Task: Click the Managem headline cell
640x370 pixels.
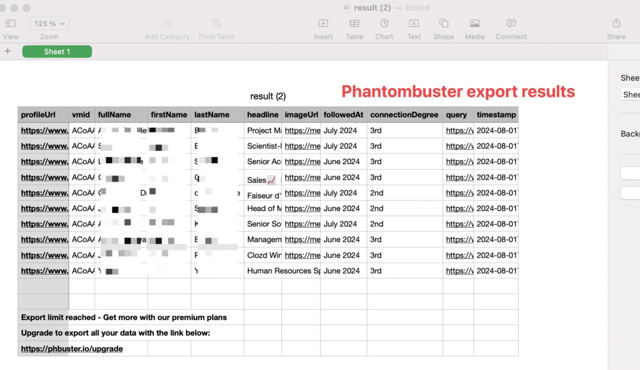Action: pos(263,239)
